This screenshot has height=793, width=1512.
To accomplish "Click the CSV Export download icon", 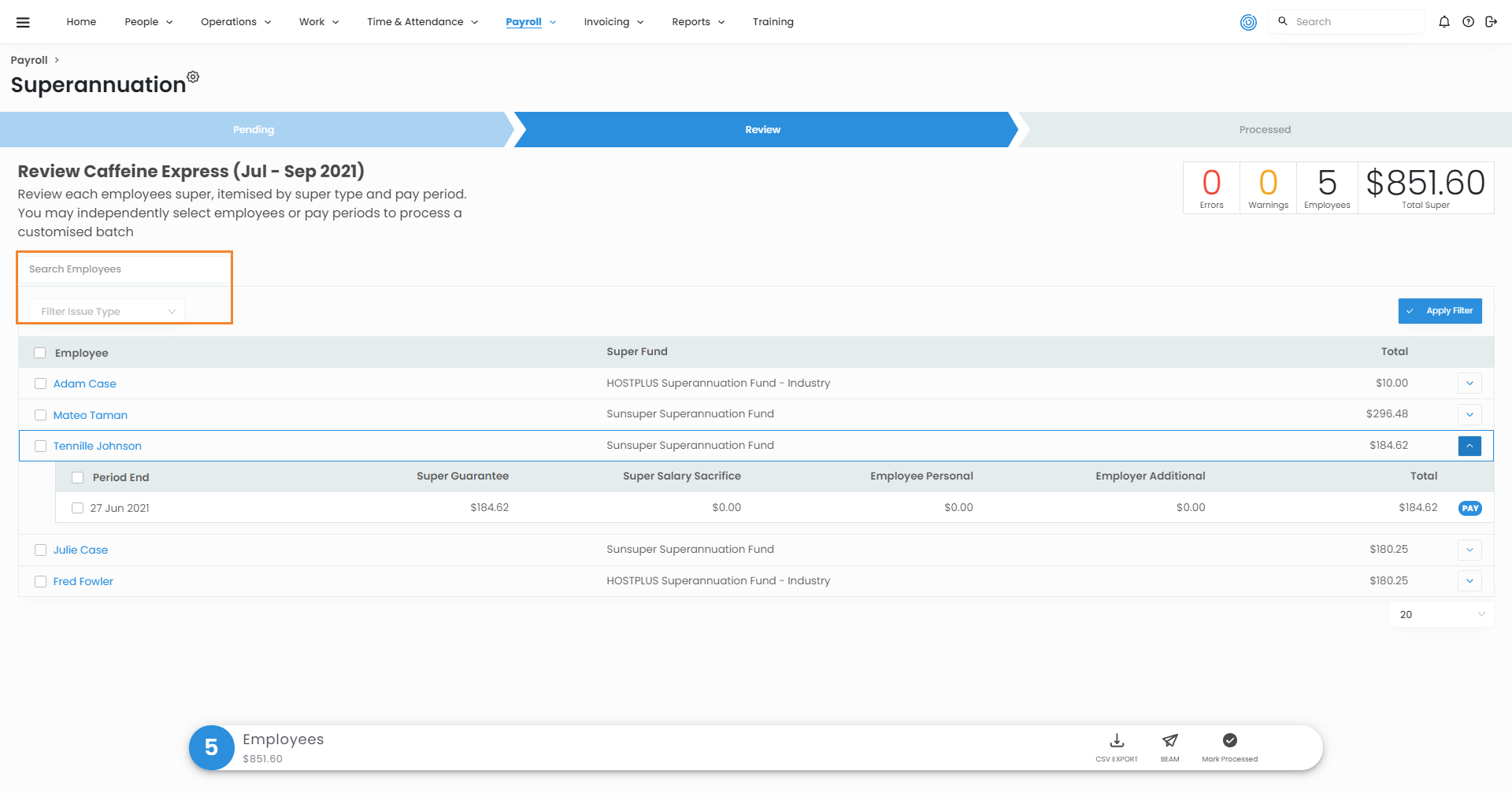I will pyautogui.click(x=1116, y=741).
